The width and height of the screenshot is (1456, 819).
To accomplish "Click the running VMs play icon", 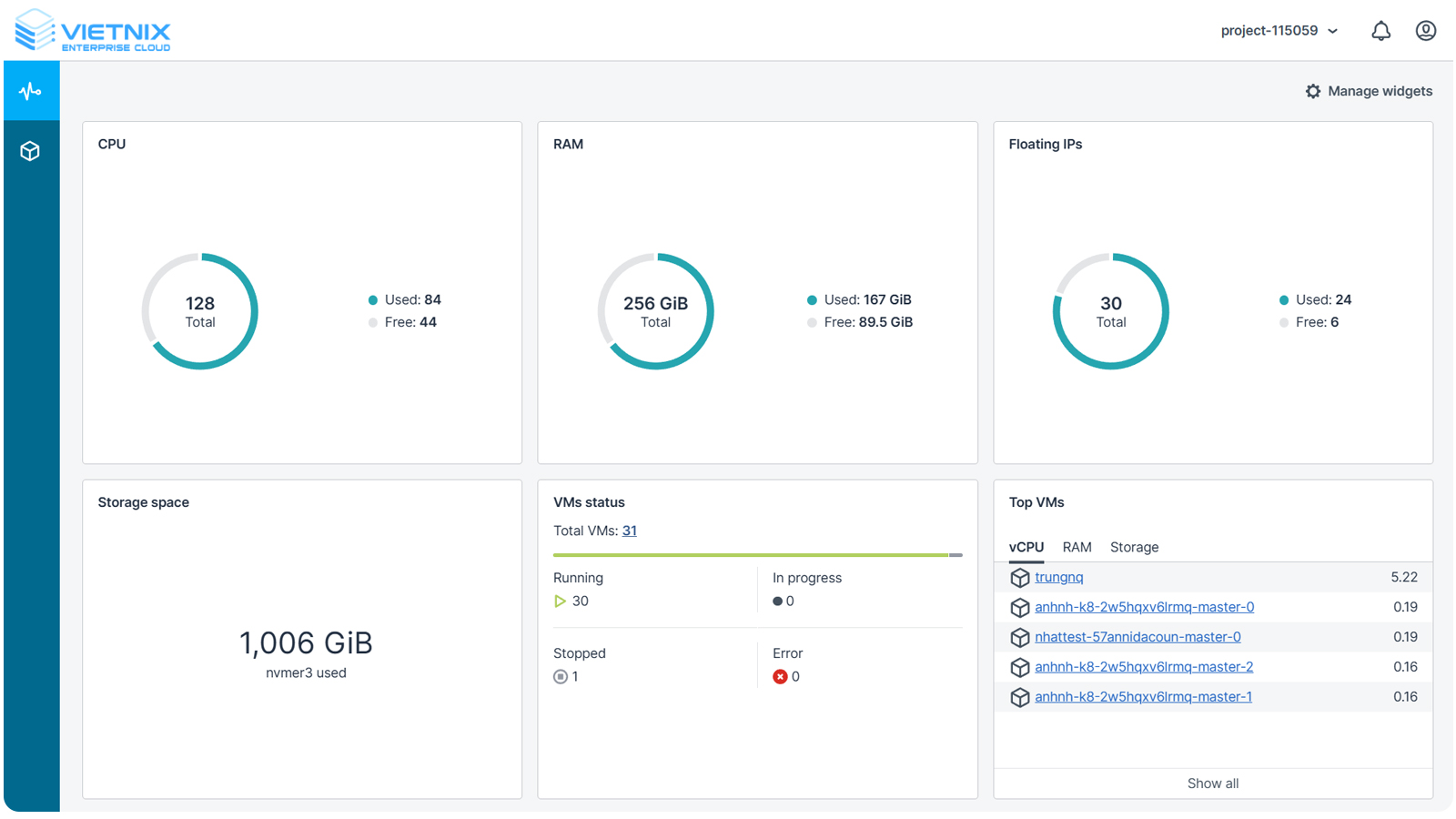I will pos(560,601).
